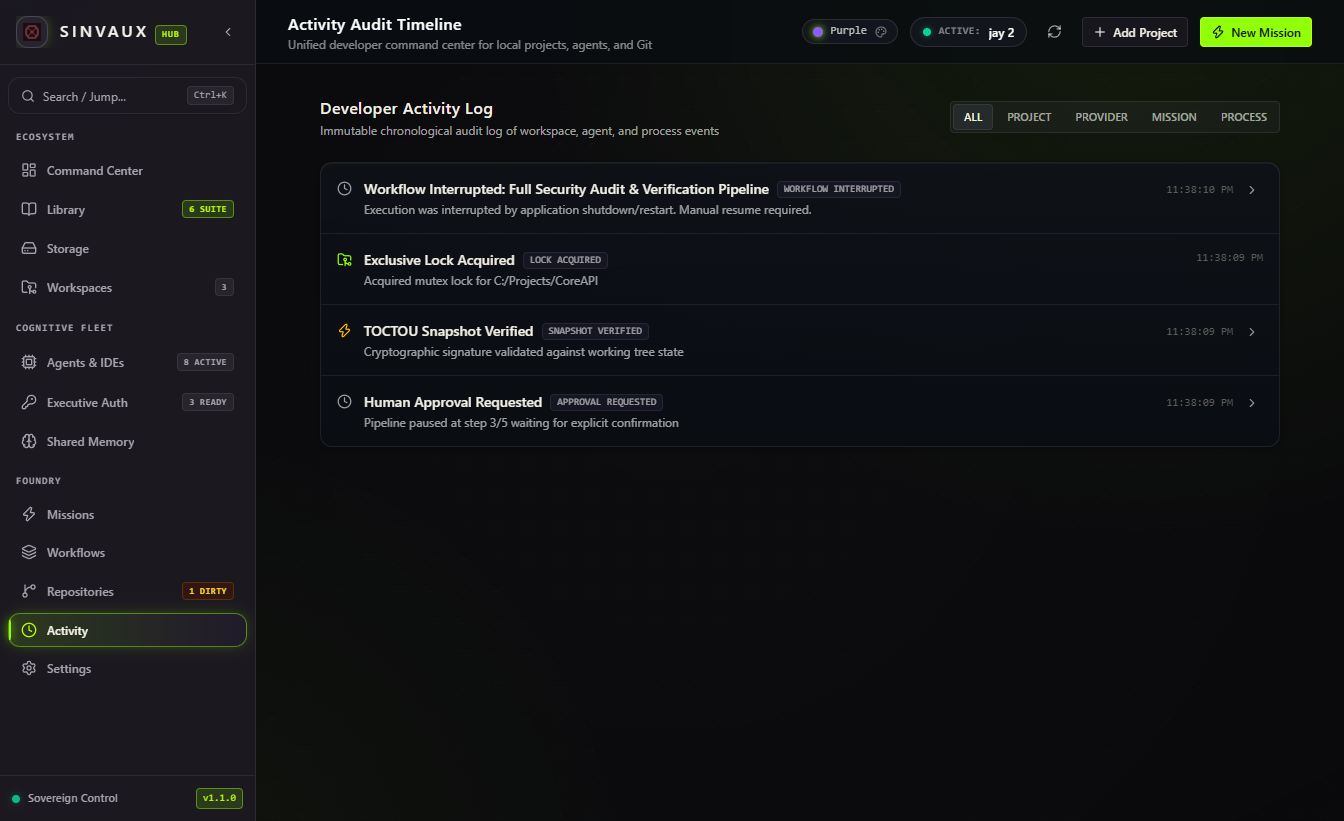This screenshot has height=821, width=1344.
Task: Open the Library section
Action: point(128,210)
